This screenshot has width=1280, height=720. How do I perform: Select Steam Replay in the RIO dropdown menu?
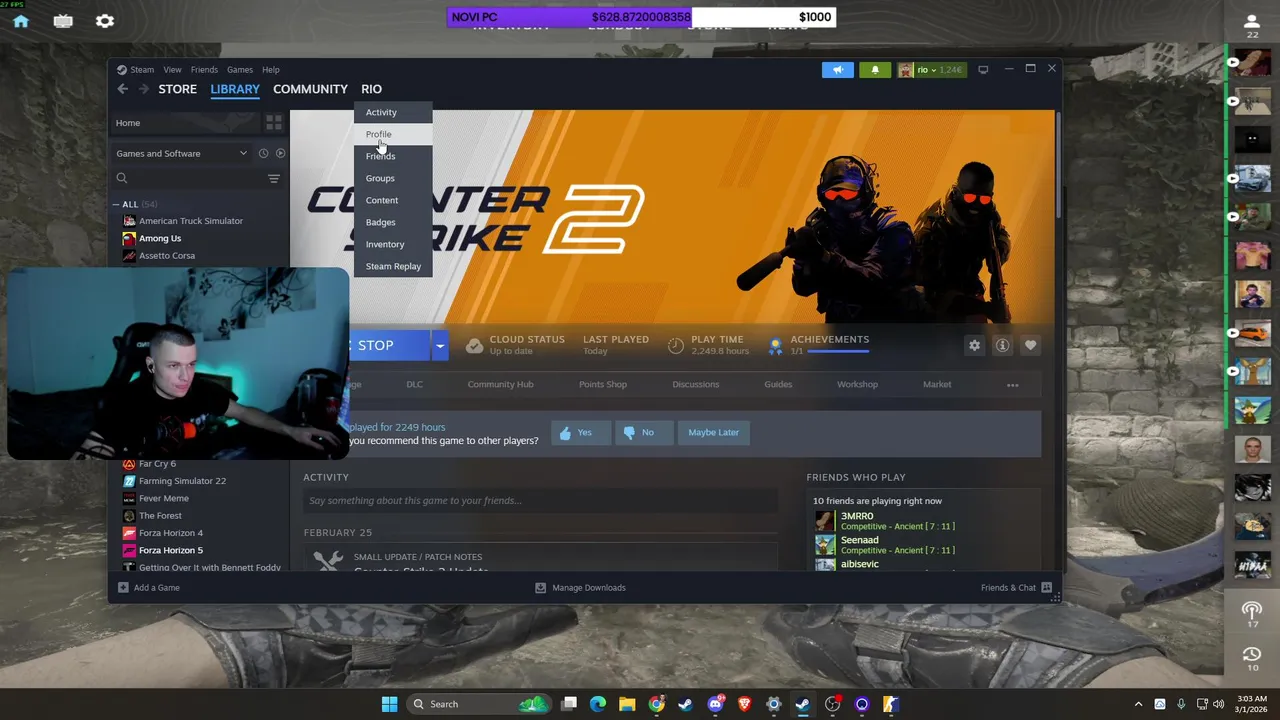coord(393,266)
